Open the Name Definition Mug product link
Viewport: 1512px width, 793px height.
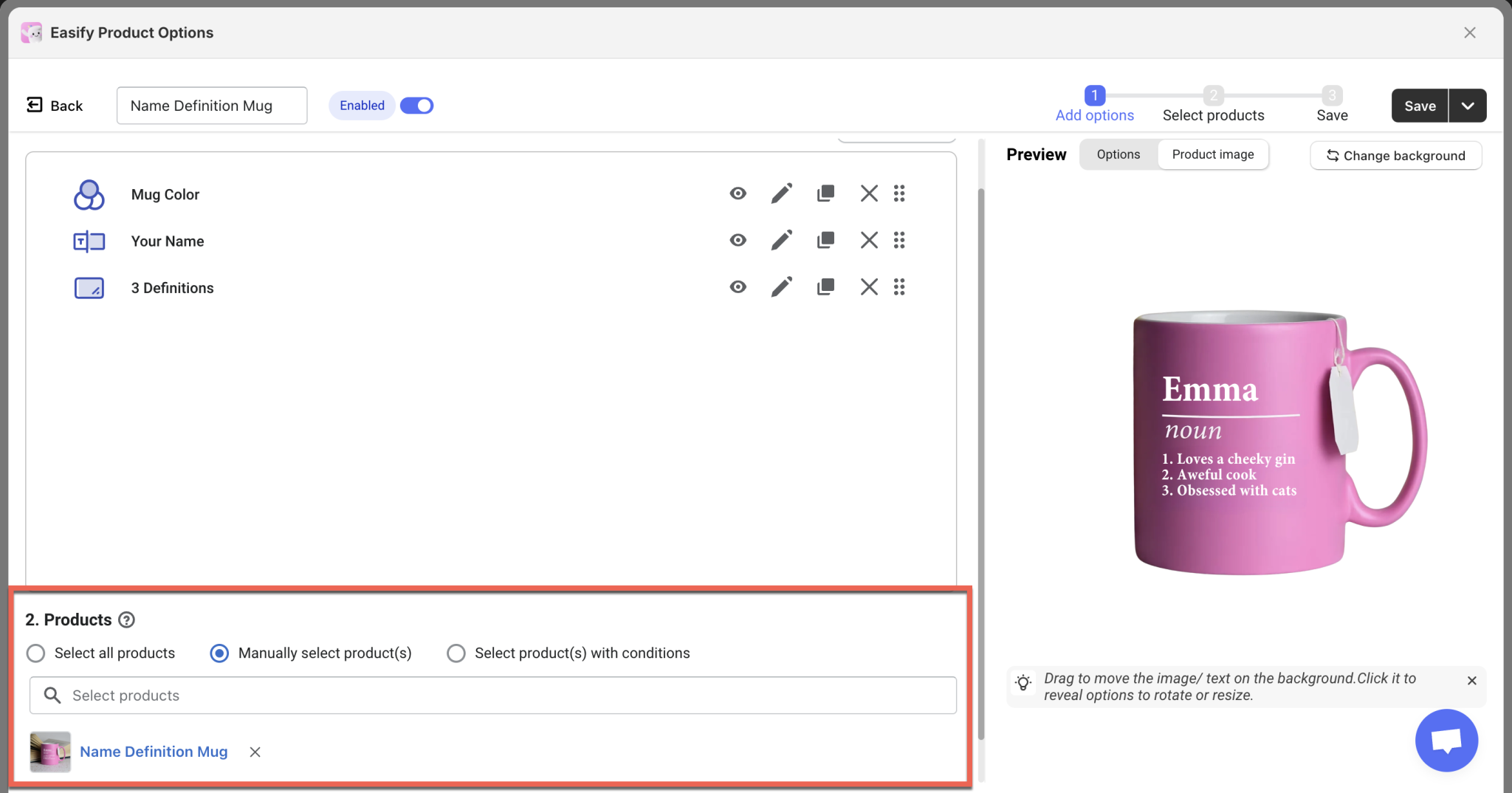pos(154,752)
